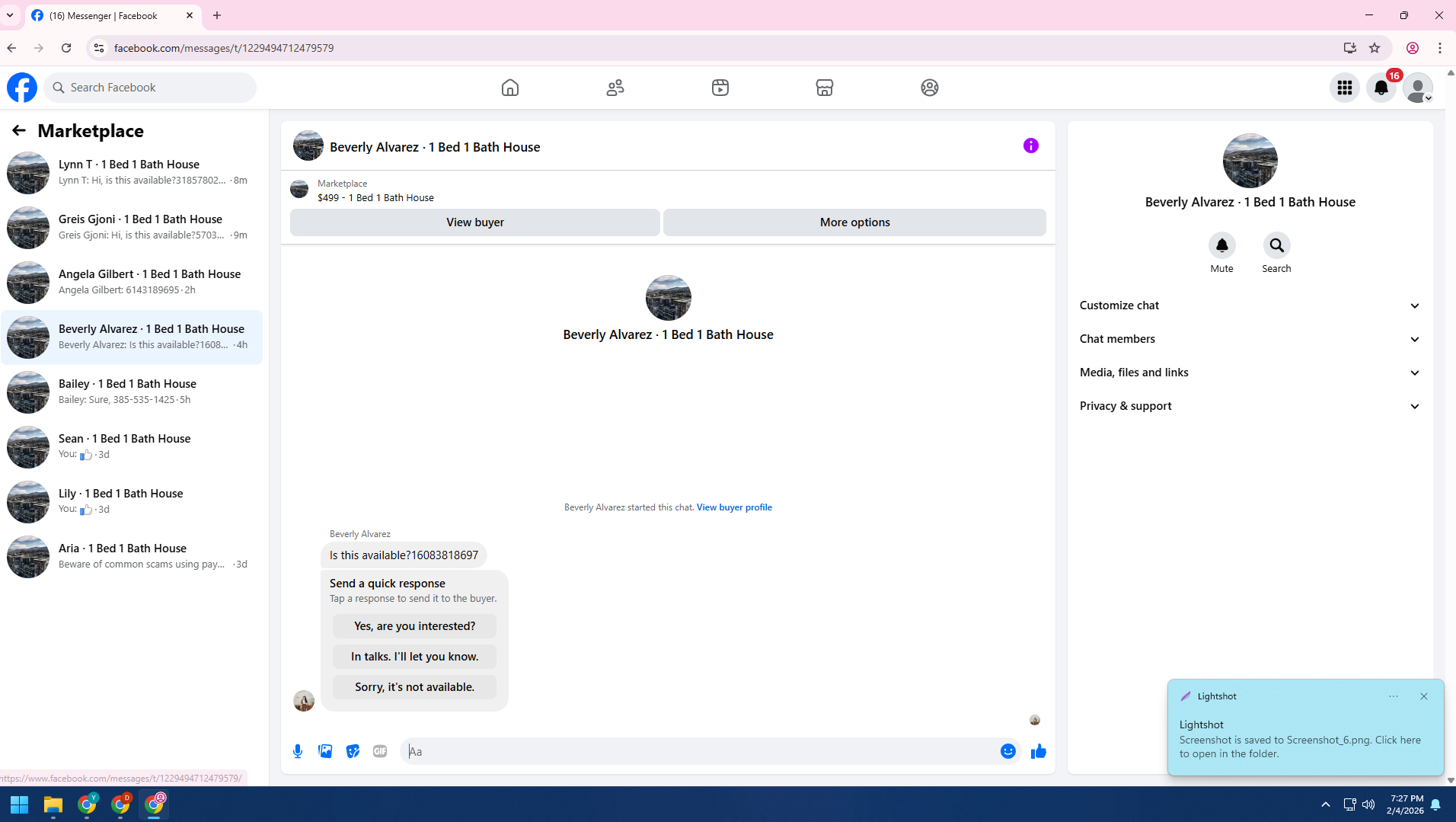This screenshot has height=822, width=1456.
Task: Expand Chat members section
Action: click(1250, 339)
